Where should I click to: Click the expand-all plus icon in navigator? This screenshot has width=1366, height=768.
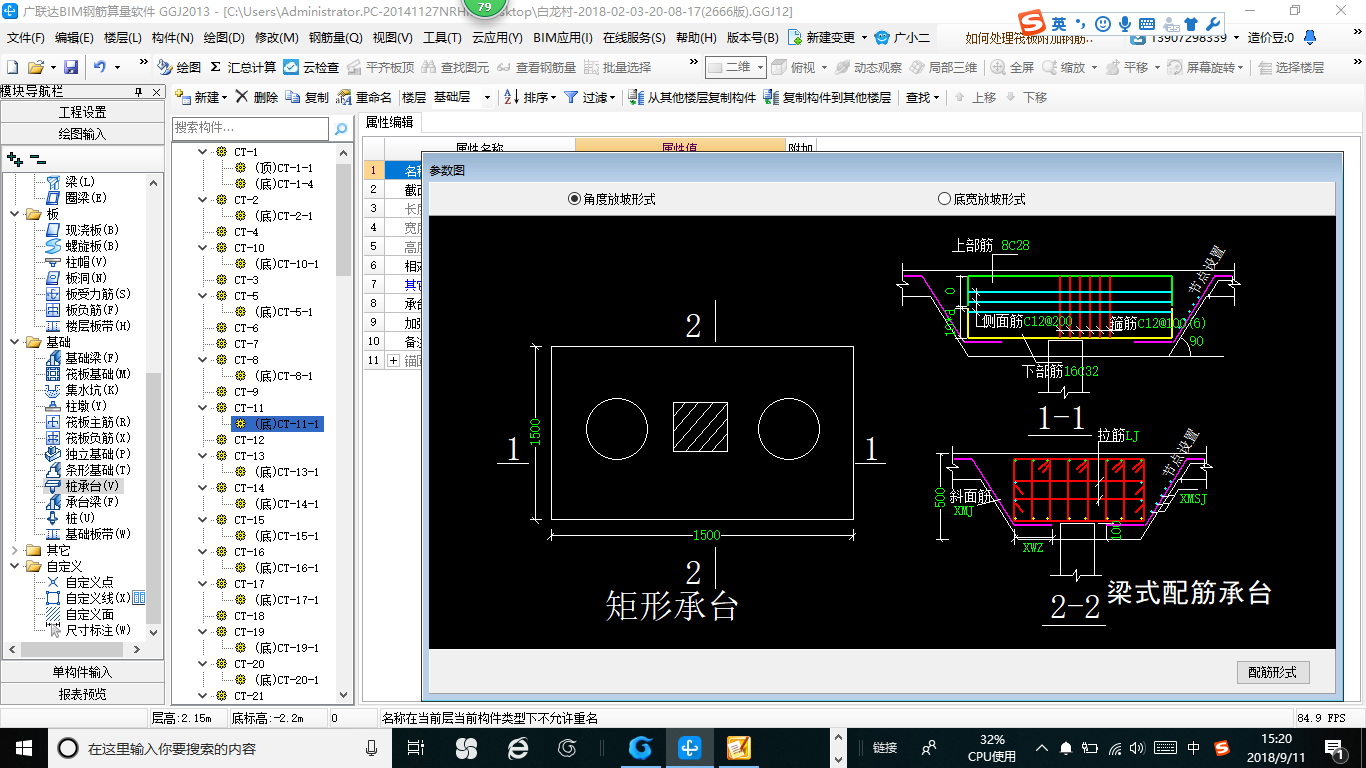[x=14, y=158]
